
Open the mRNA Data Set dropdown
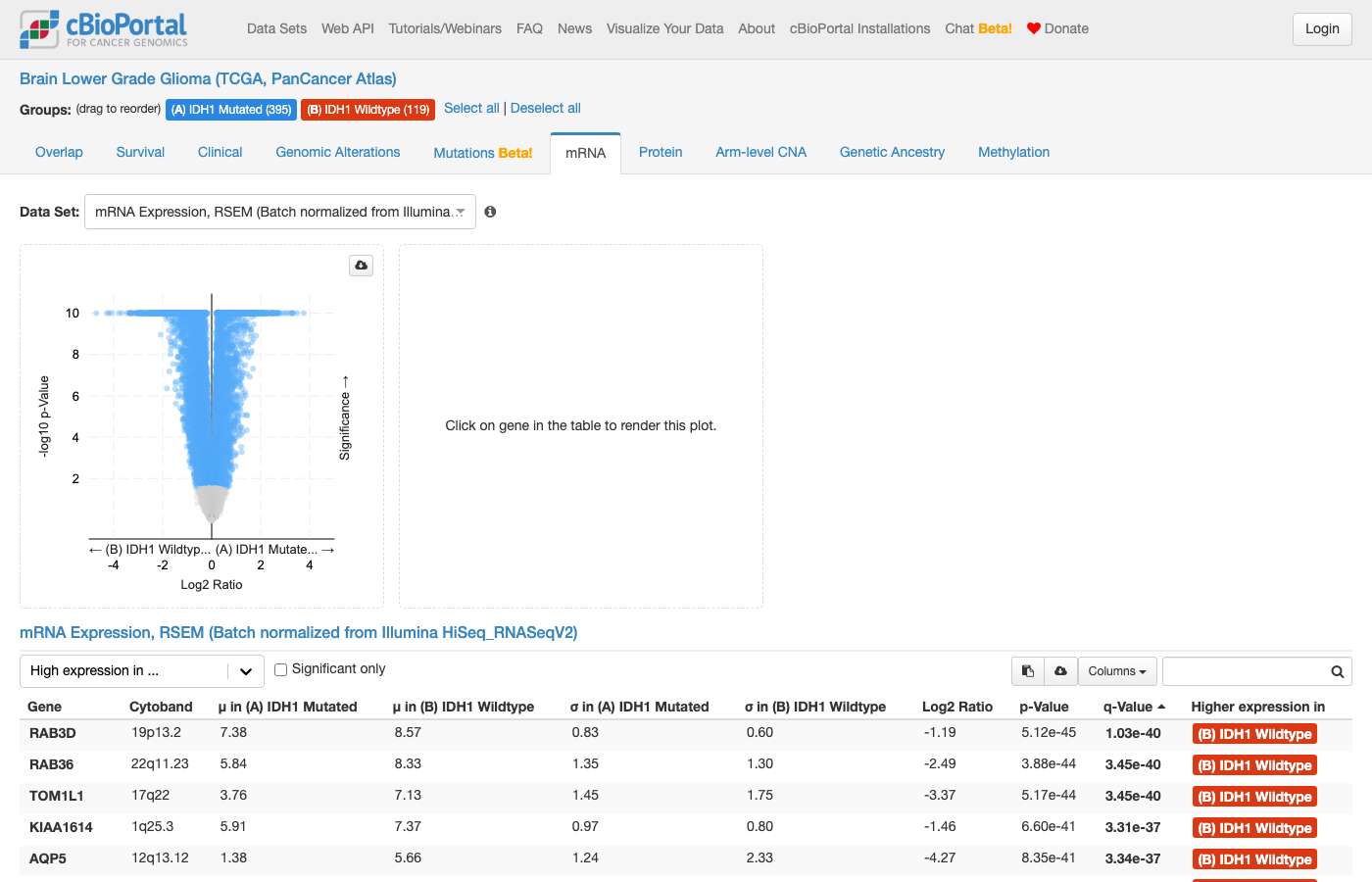tap(280, 212)
